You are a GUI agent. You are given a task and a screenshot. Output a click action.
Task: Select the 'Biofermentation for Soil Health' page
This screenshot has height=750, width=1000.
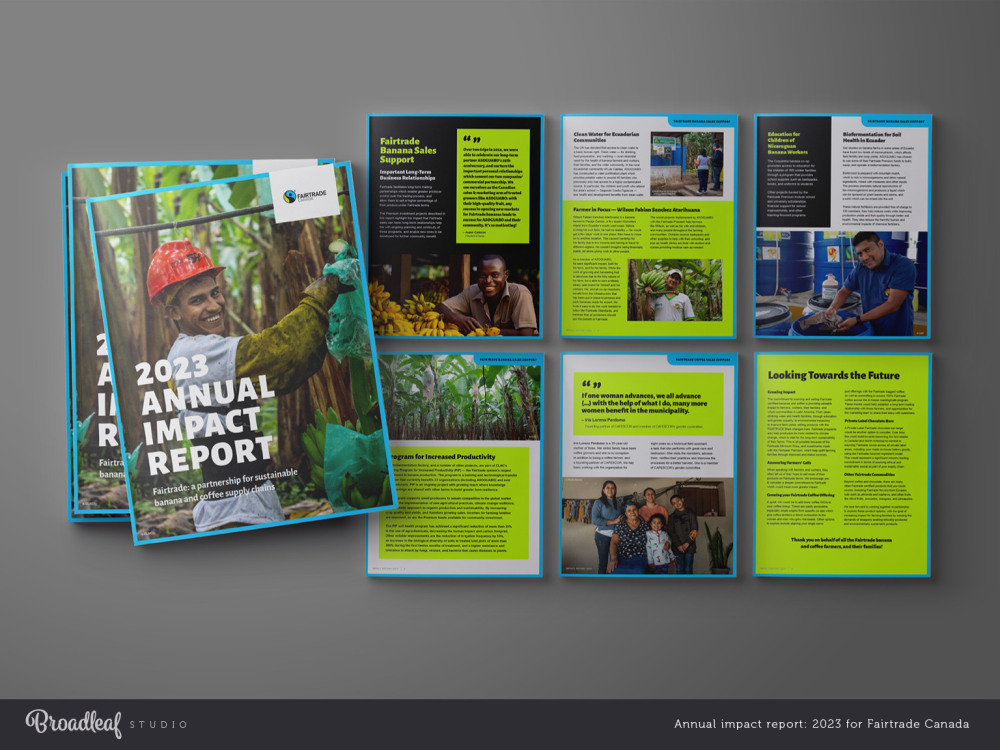pyautogui.click(x=842, y=226)
